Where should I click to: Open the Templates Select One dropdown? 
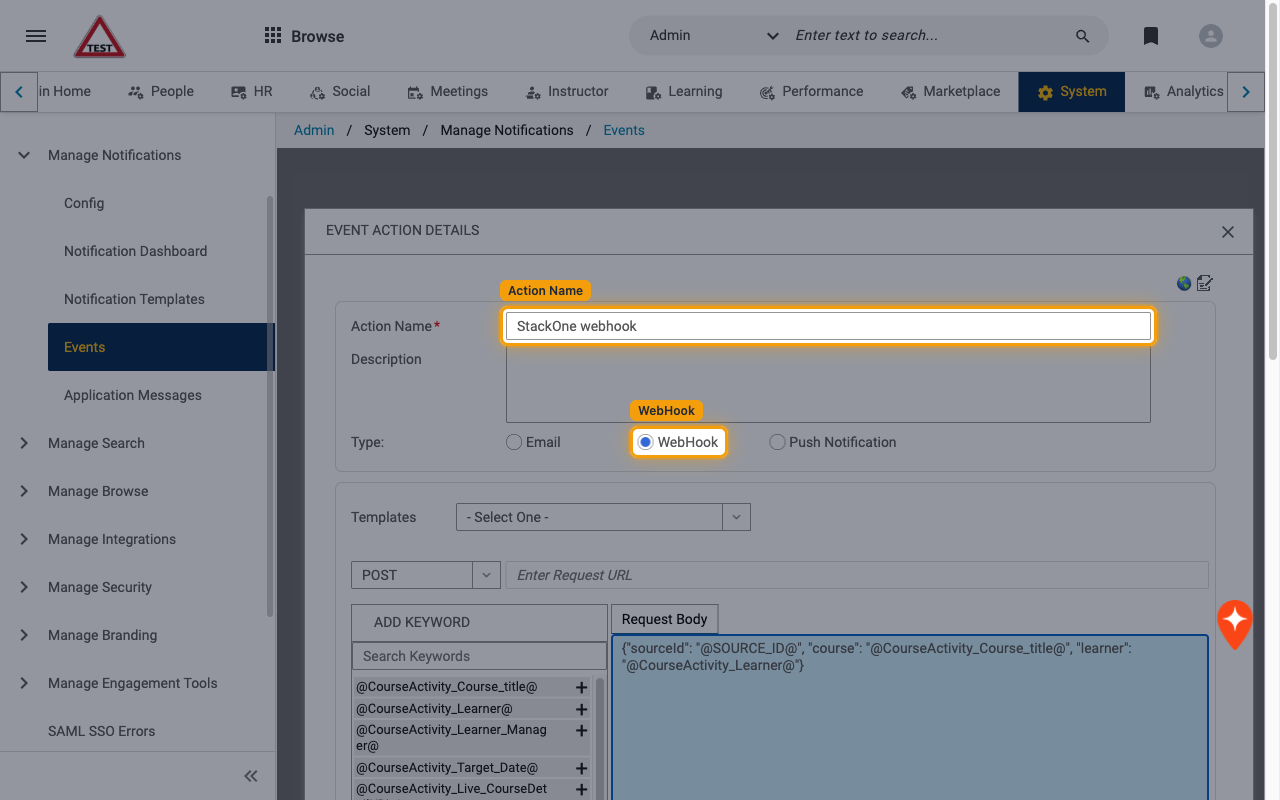tap(603, 517)
